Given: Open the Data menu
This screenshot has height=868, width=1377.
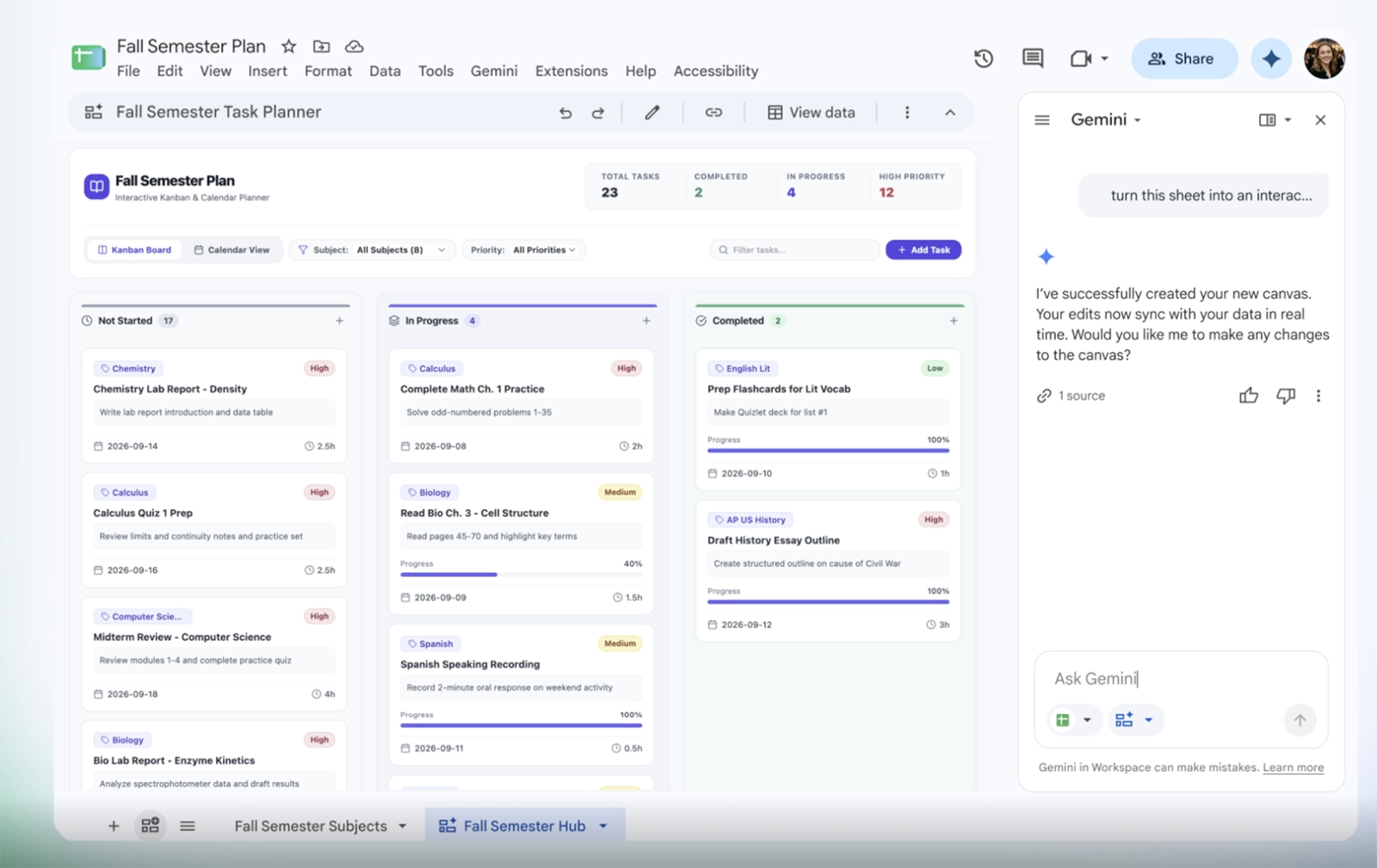Looking at the screenshot, I should click(385, 71).
